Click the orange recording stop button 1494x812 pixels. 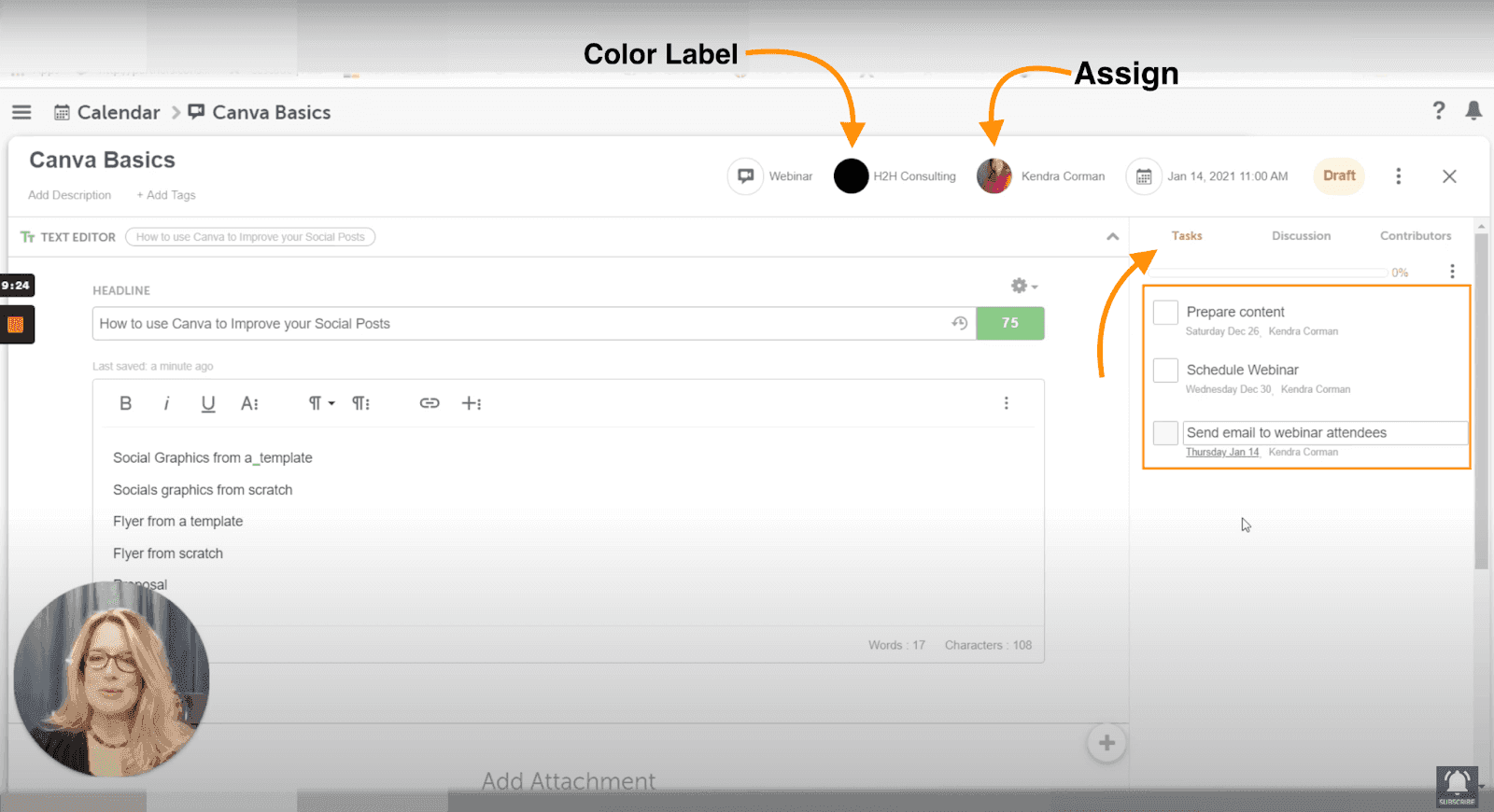16,325
